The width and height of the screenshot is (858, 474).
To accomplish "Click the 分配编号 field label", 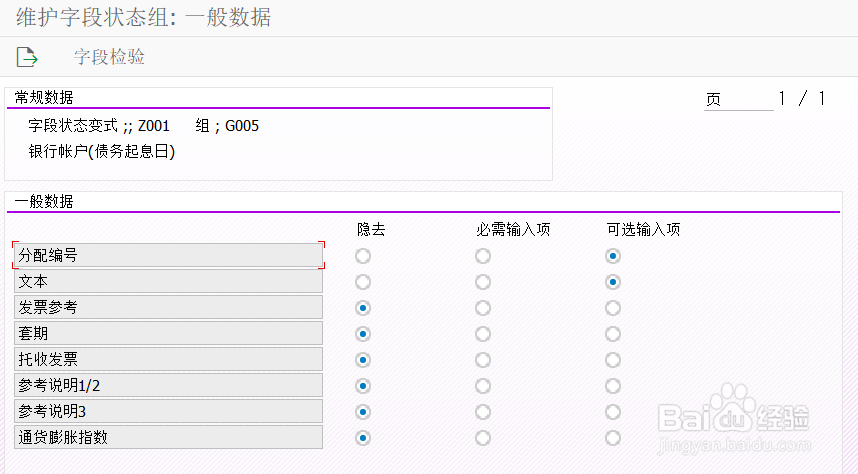I will (168, 255).
